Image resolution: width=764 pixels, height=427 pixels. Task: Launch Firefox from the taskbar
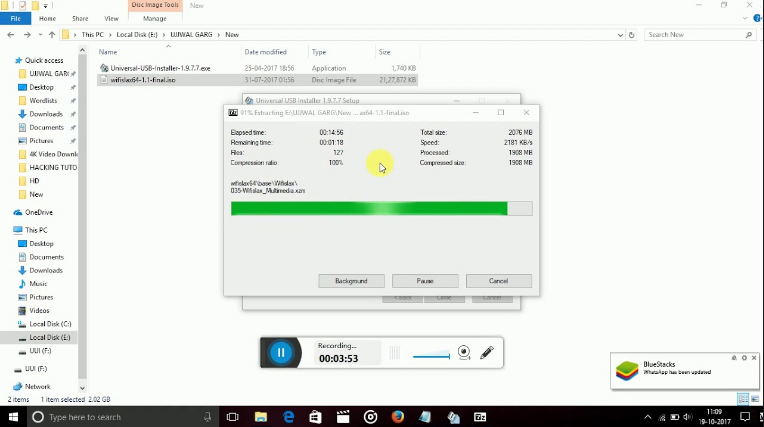tap(398, 417)
